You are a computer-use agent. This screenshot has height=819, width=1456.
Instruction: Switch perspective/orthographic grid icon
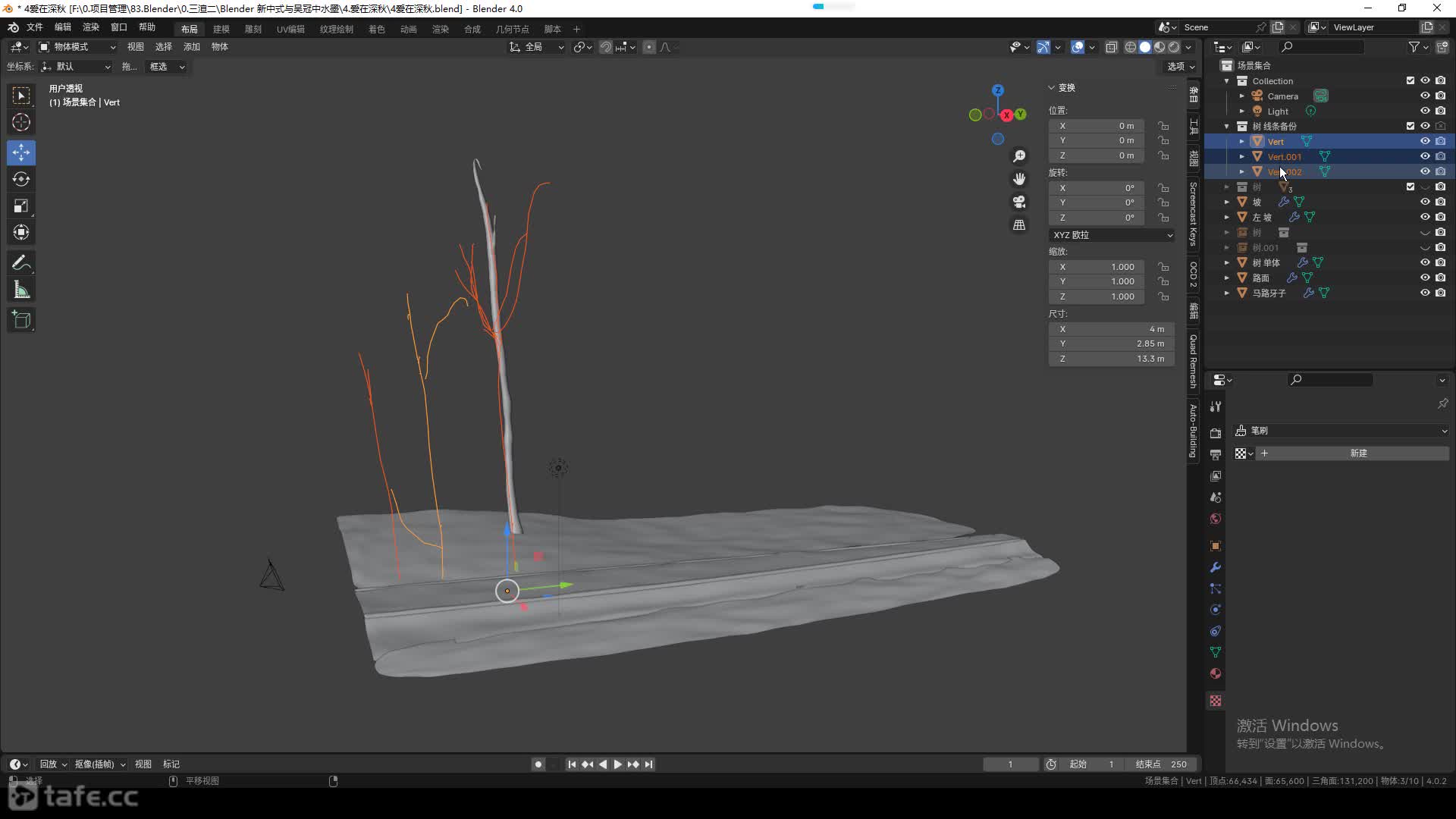(1019, 225)
